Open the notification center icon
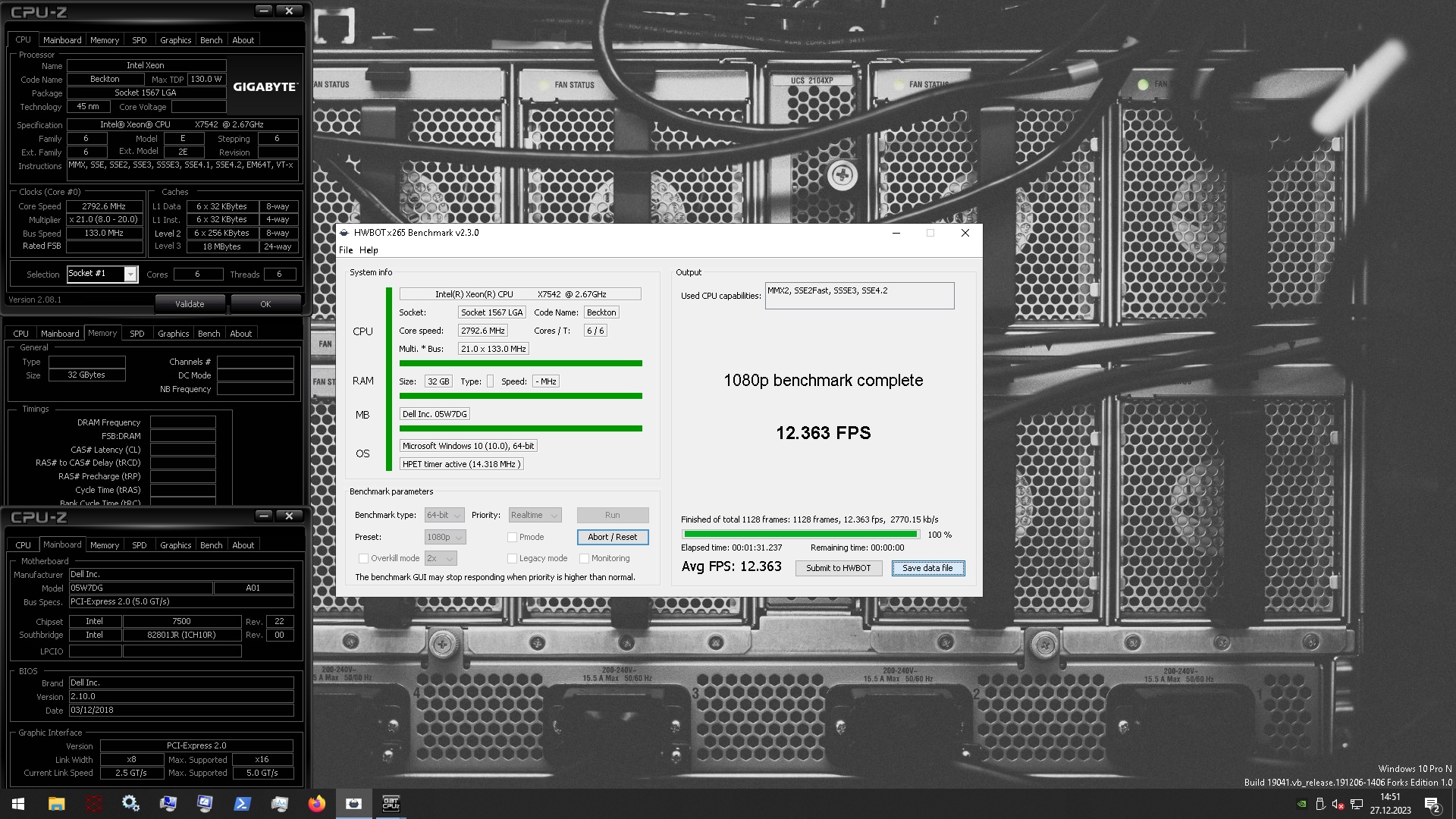 [x=1432, y=805]
